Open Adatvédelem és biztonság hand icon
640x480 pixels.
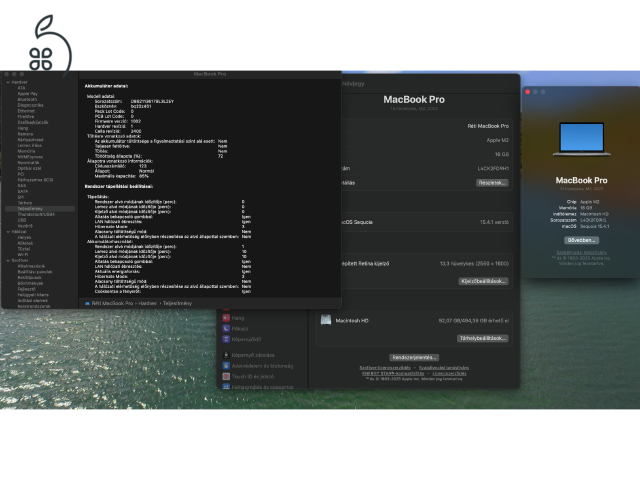(226, 366)
